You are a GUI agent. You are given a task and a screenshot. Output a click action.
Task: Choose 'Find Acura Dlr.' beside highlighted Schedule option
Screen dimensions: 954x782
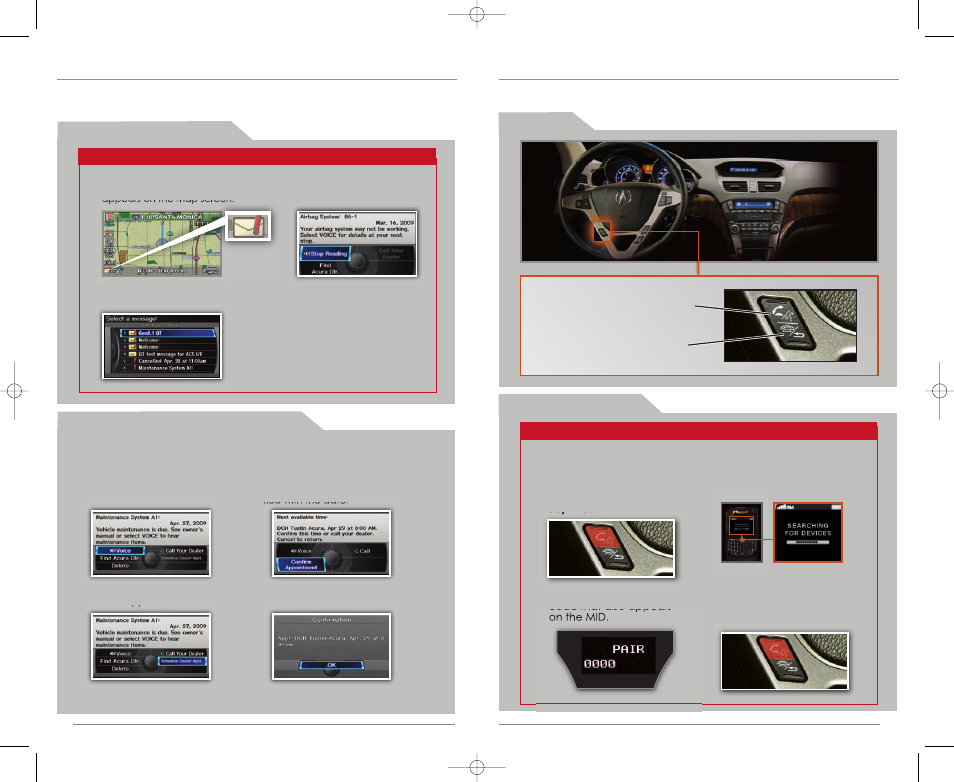(x=120, y=660)
